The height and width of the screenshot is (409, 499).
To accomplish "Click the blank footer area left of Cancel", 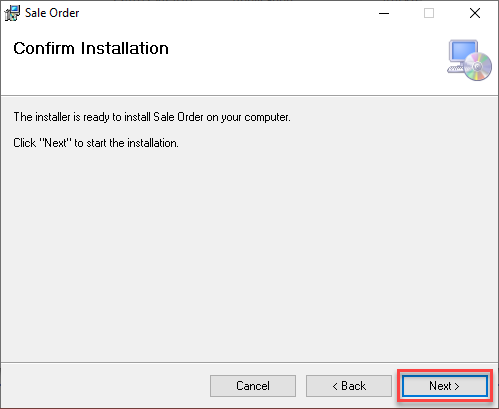I will (x=105, y=386).
